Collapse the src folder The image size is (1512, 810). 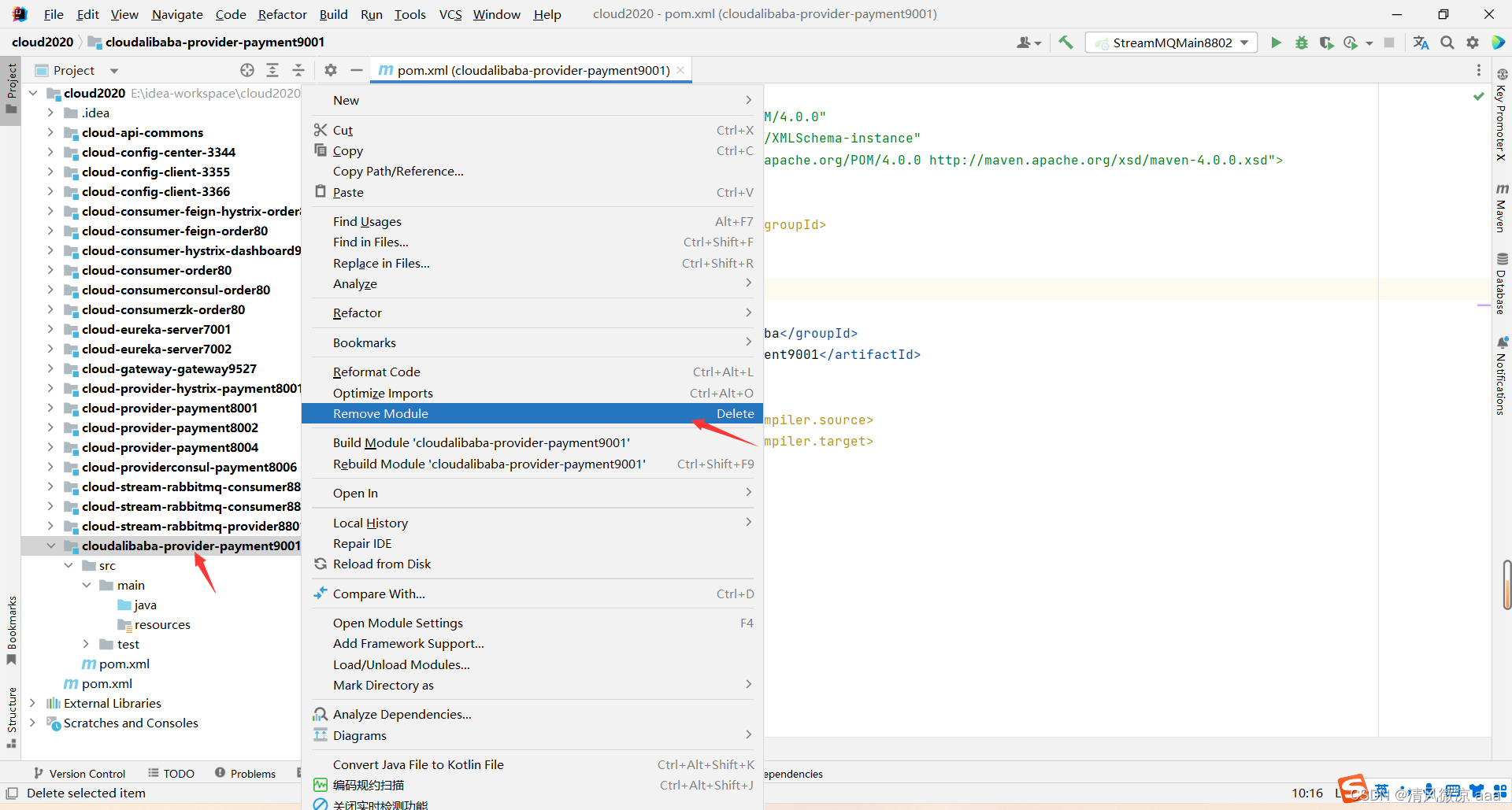(x=69, y=565)
